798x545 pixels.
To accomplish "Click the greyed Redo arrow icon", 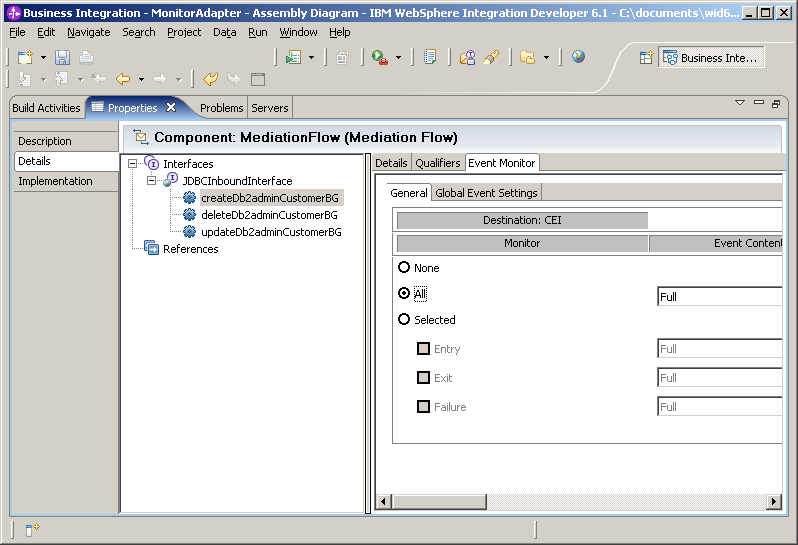I will tap(234, 79).
